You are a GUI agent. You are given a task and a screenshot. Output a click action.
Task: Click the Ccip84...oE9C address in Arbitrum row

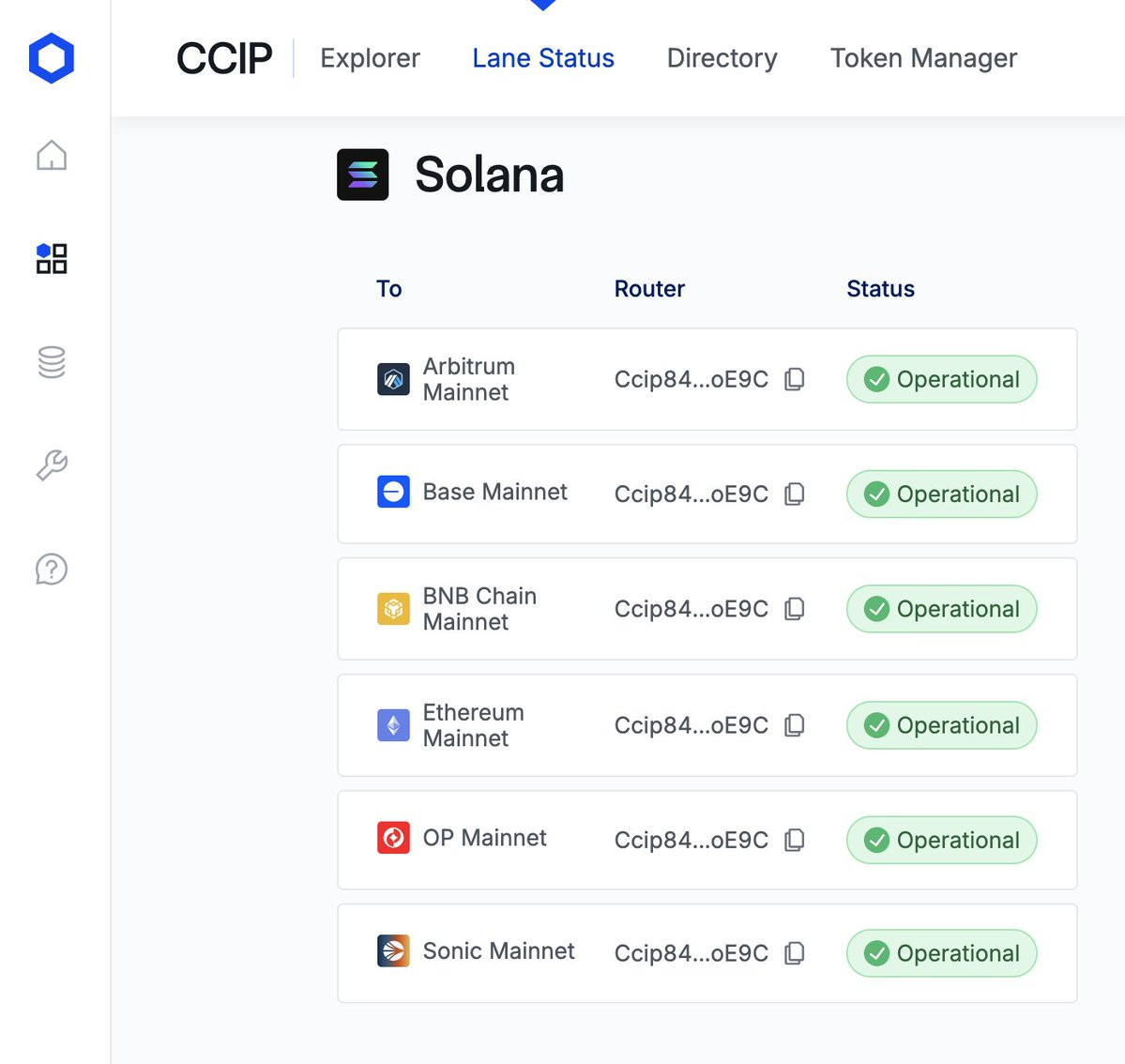tap(691, 379)
